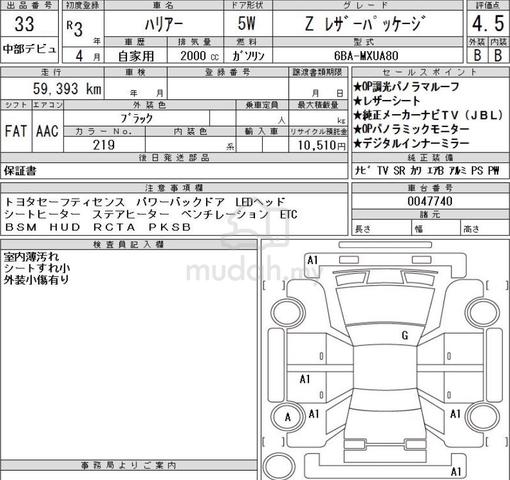Select ★OP調光パノラマルーフ sales point
Viewport: 510px width, 480px height.
[406, 87]
